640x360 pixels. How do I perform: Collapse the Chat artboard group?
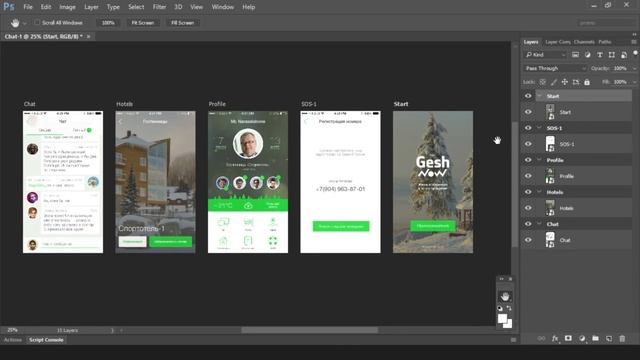pyautogui.click(x=540, y=224)
